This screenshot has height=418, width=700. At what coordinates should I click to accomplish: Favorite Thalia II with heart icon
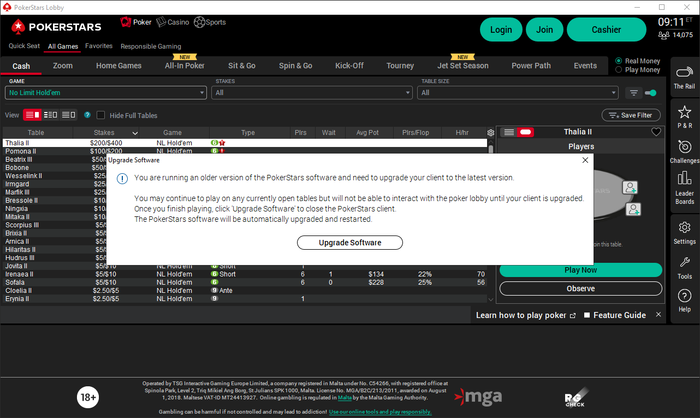(x=656, y=132)
